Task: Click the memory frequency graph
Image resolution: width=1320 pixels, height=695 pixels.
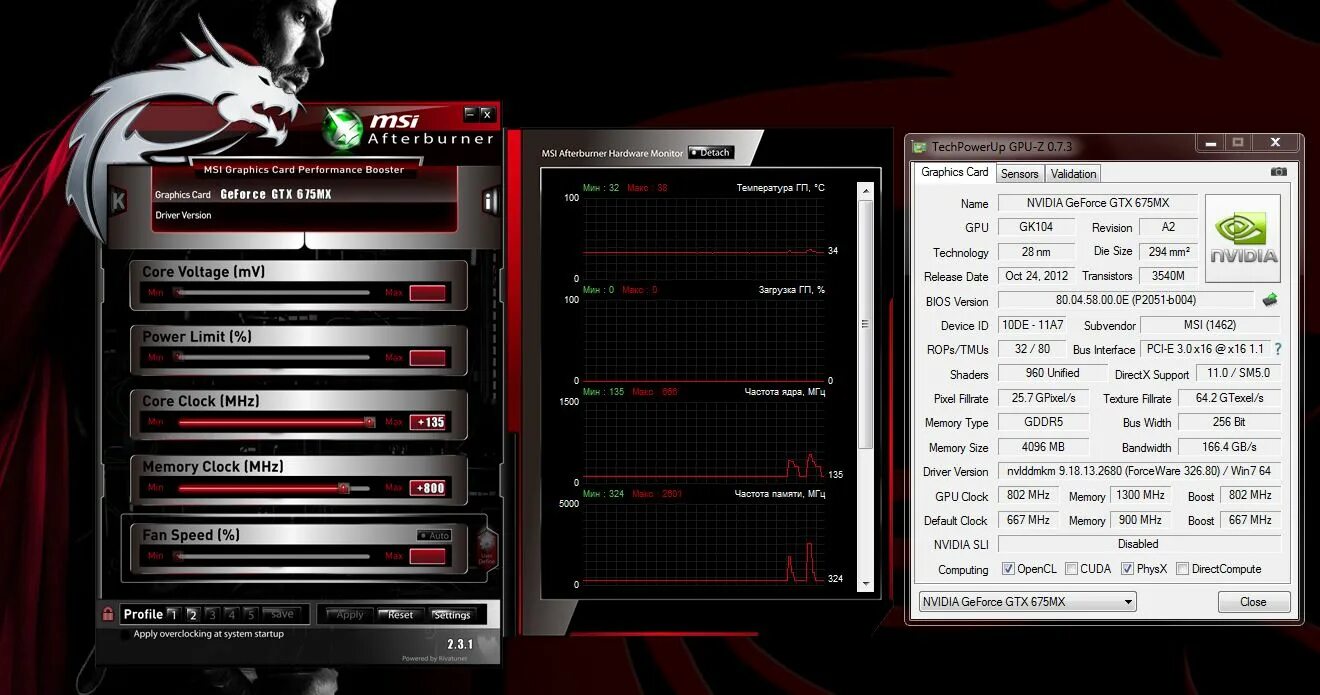Action: coord(703,544)
